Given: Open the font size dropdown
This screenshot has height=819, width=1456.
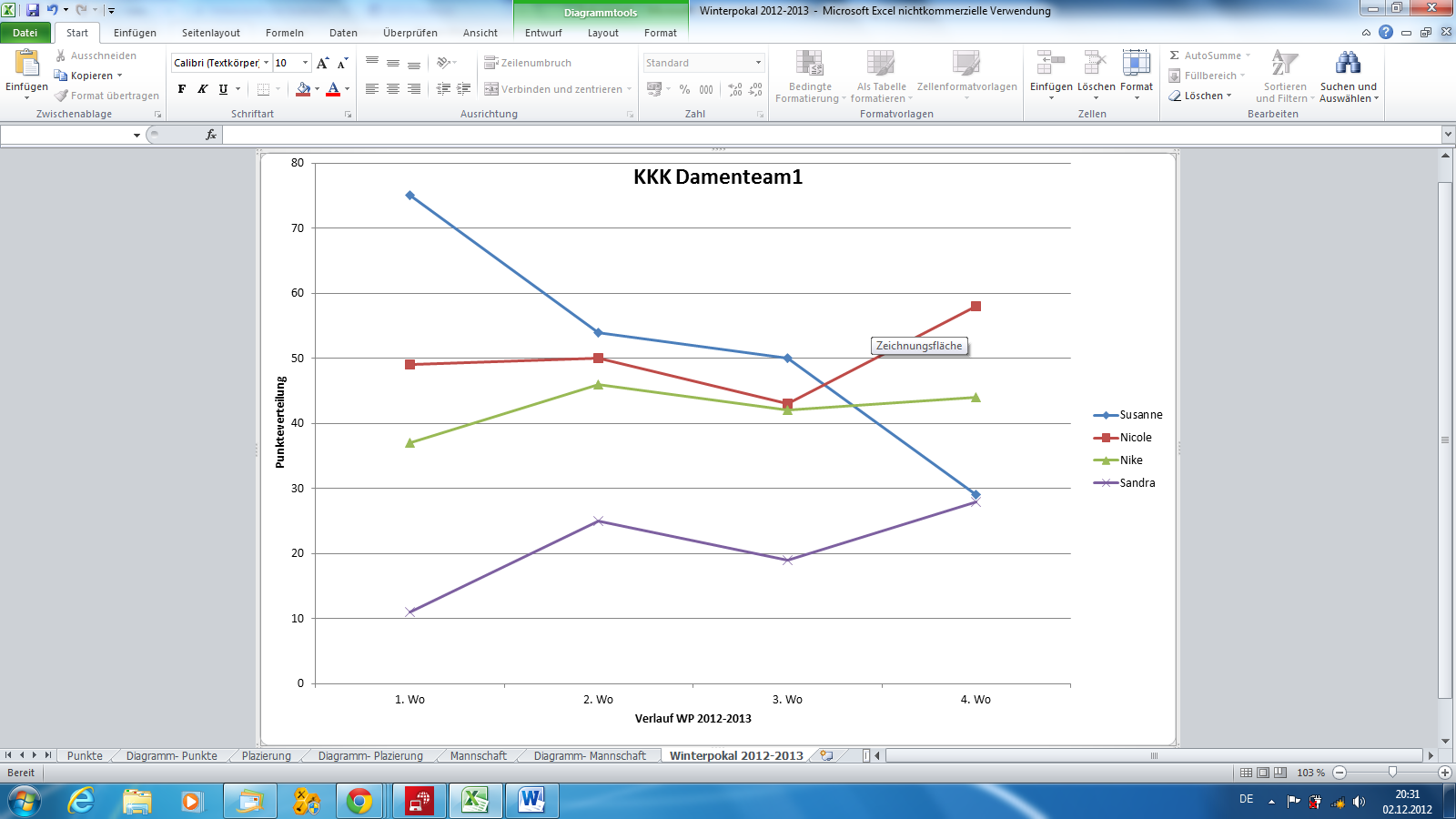Looking at the screenshot, I should pyautogui.click(x=305, y=63).
